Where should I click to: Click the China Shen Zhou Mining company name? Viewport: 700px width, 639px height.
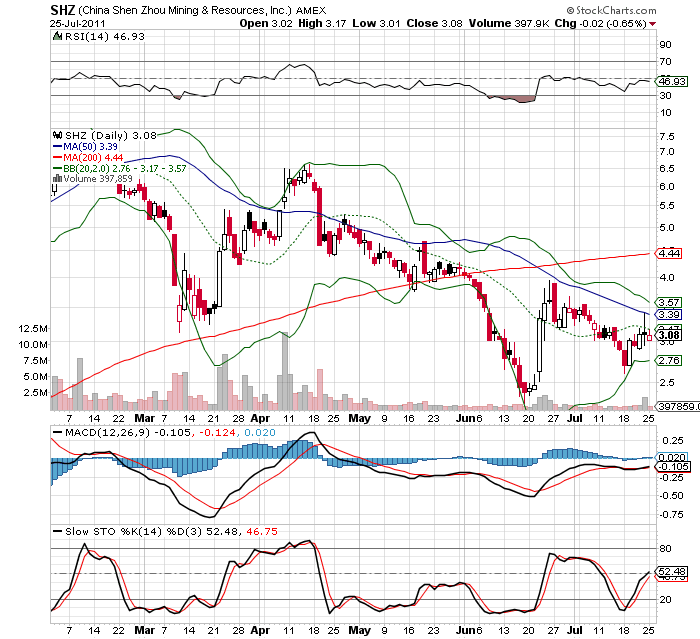(x=185, y=10)
